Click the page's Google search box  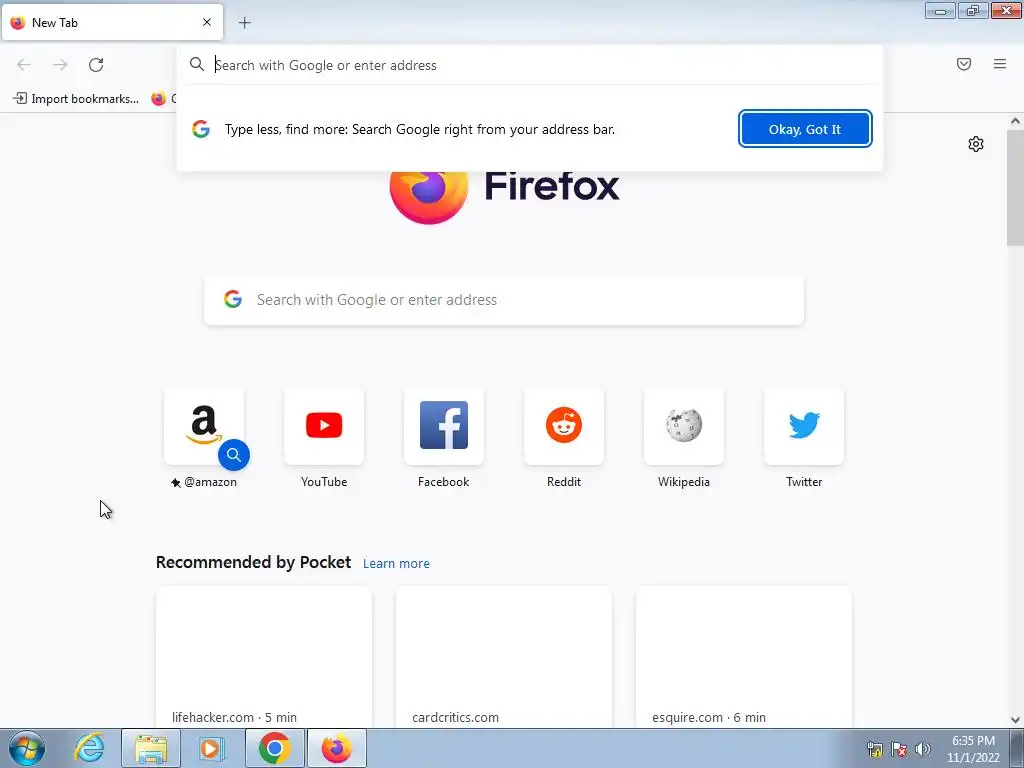point(504,300)
